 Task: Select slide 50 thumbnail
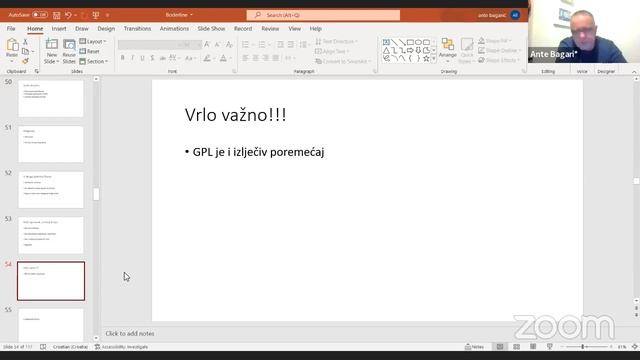51,98
